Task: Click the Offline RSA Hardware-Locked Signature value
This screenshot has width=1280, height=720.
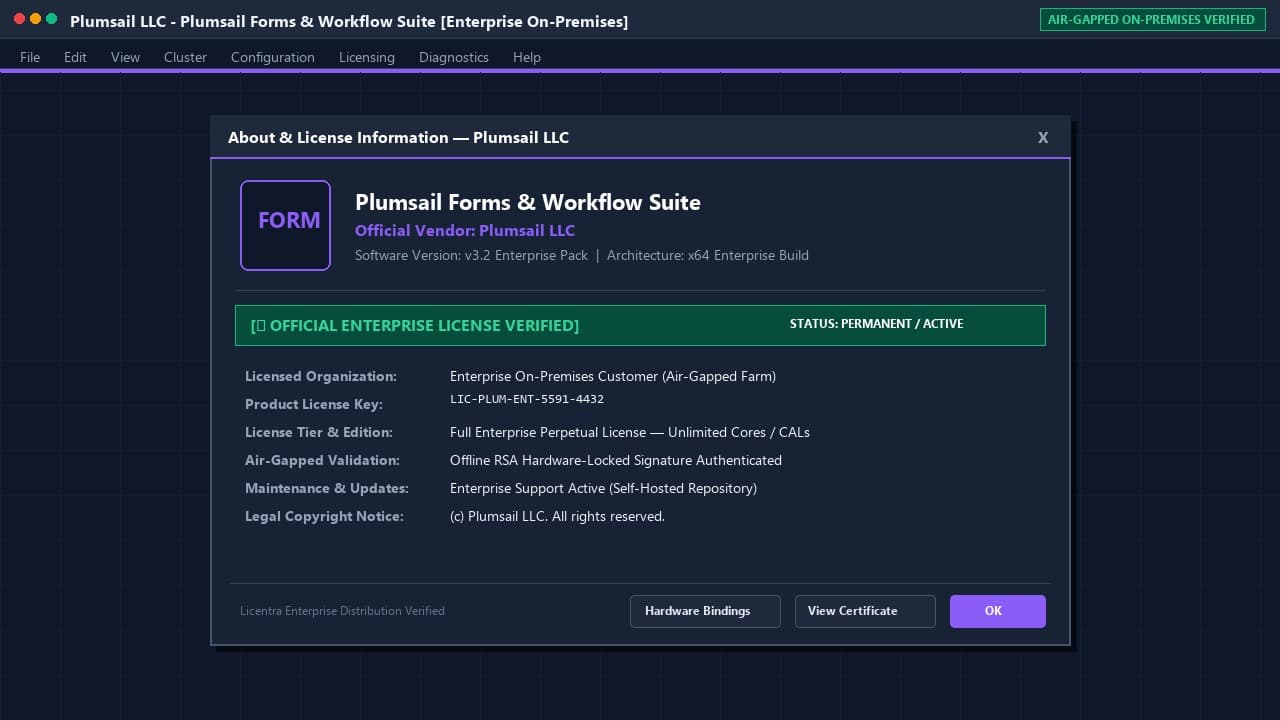Action: [616, 461]
